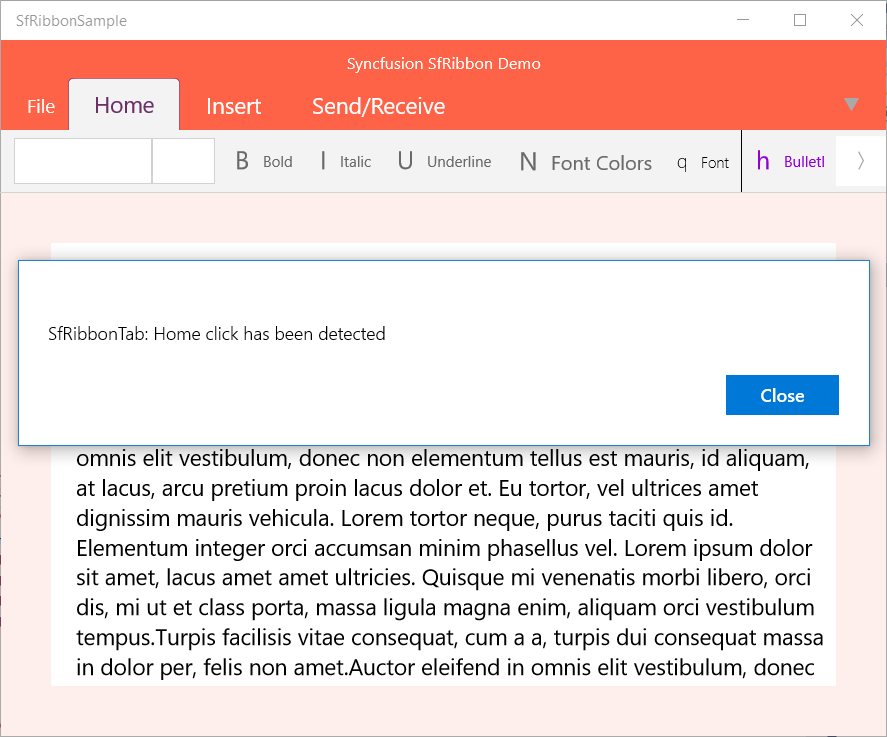Click the Syncfusion SfRibbon Demo title

coord(444,63)
